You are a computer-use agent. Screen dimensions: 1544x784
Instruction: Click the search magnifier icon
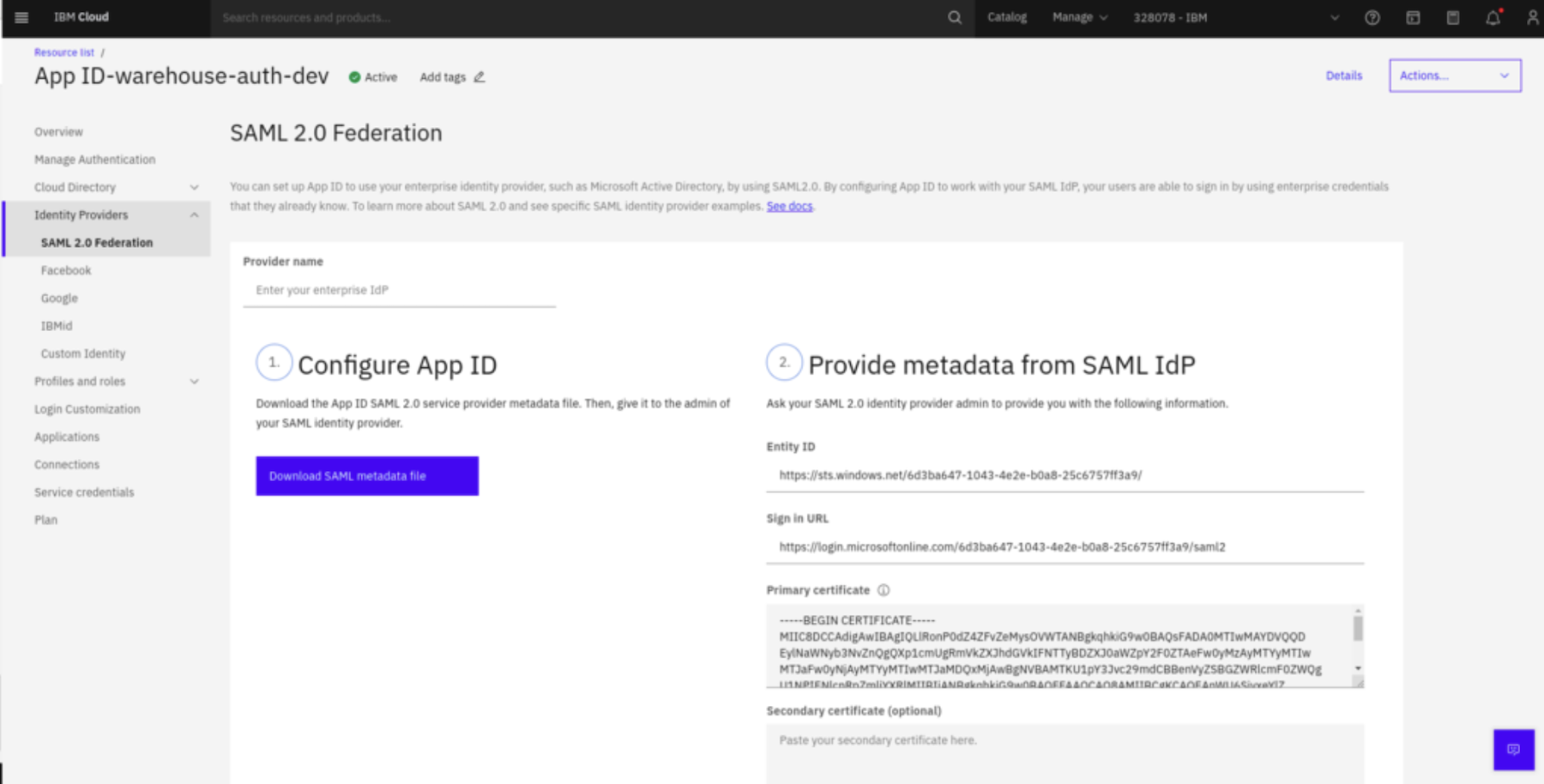(x=955, y=17)
